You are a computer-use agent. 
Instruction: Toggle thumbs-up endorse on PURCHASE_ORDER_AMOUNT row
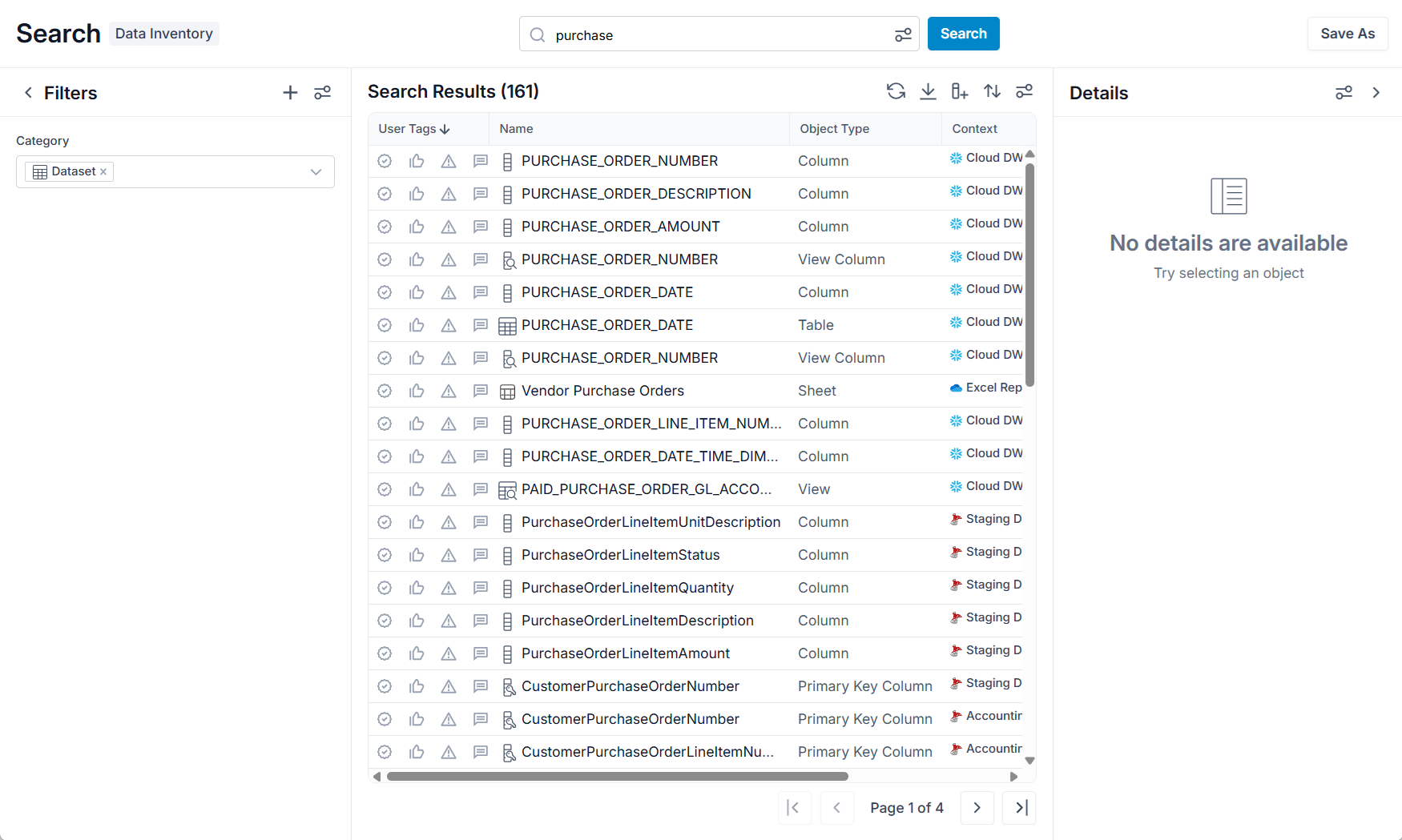click(417, 227)
